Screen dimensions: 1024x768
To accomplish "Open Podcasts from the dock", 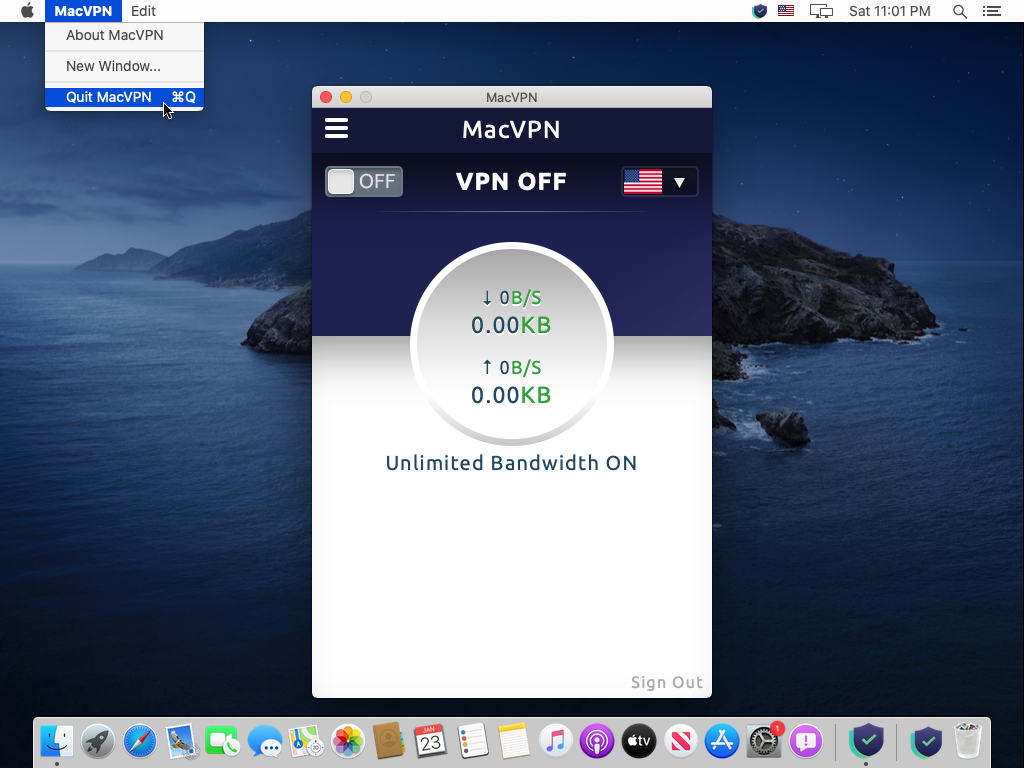I will (597, 741).
